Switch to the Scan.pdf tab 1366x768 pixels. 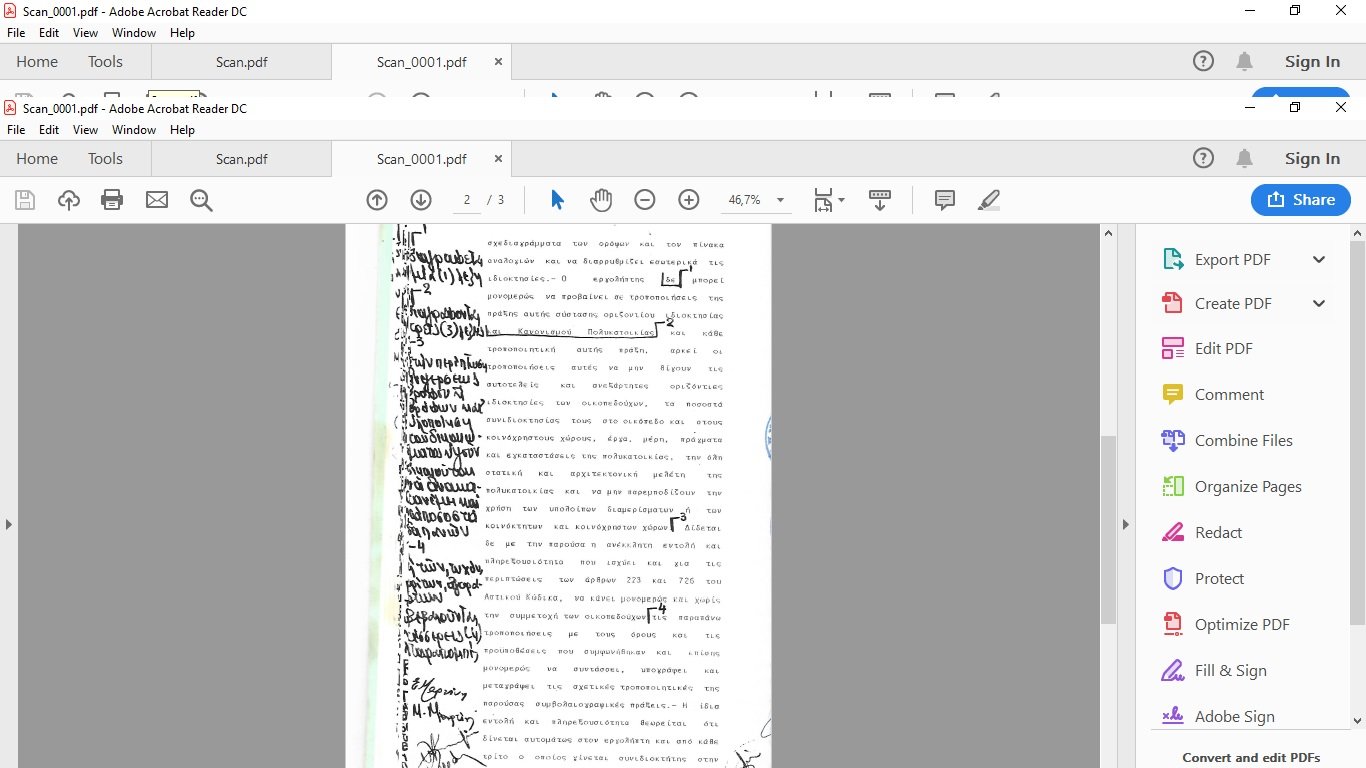coord(241,159)
